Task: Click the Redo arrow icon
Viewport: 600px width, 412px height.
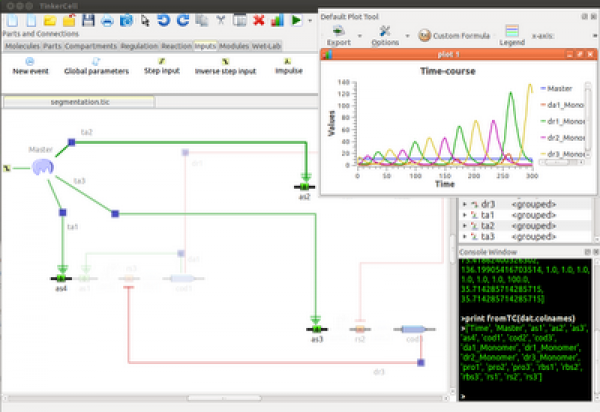Action: point(182,19)
